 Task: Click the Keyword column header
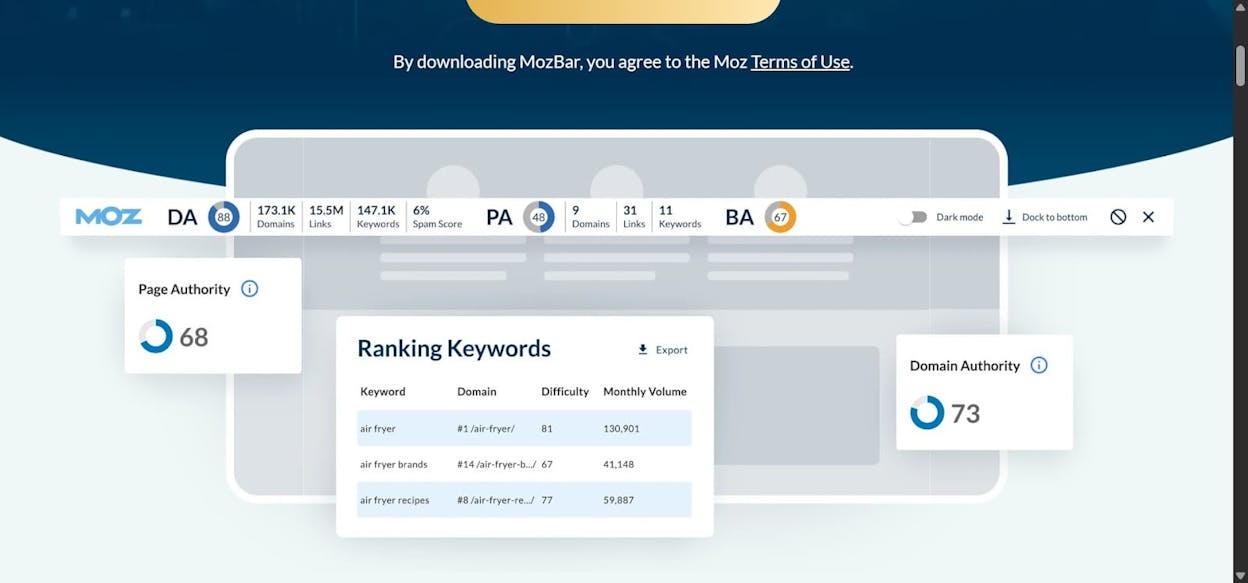[383, 392]
